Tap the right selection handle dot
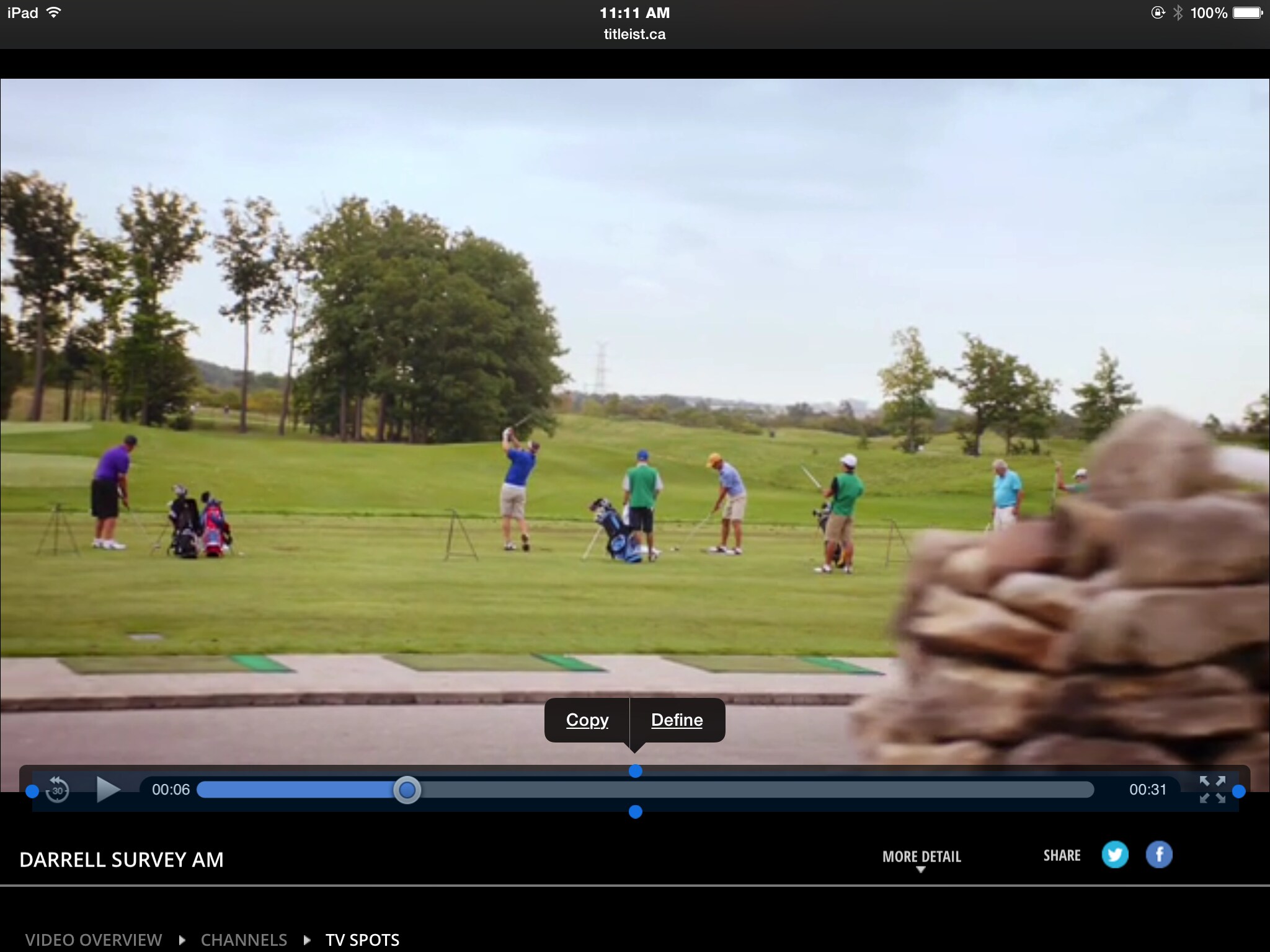1270x952 pixels. (1238, 791)
